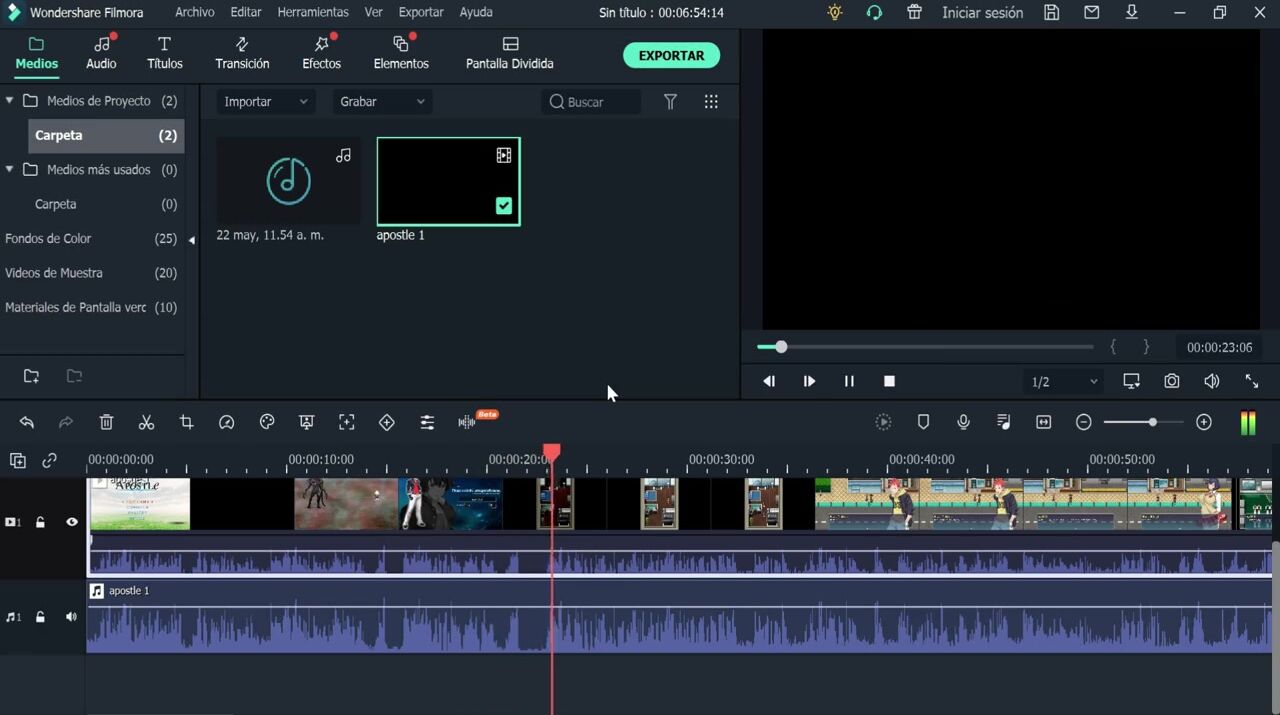Open the Editar menu
This screenshot has height=715, width=1280.
tap(246, 12)
